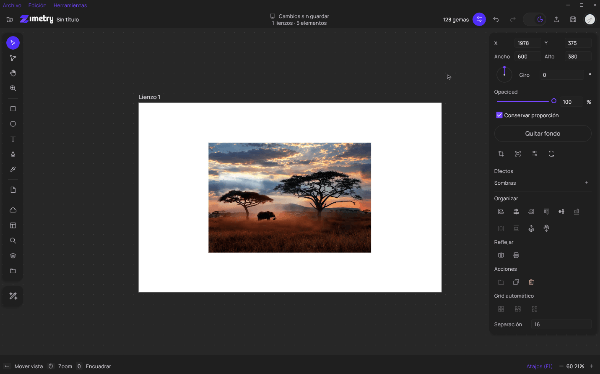Click the Ancho width field

coord(527,57)
